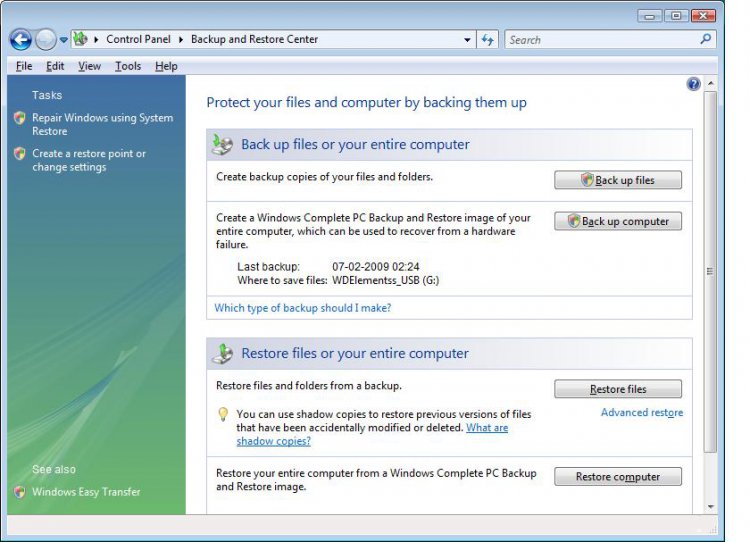Image resolution: width=750 pixels, height=542 pixels.
Task: Expand the arrow before Control Panel breadcrumb
Action: [x=96, y=40]
